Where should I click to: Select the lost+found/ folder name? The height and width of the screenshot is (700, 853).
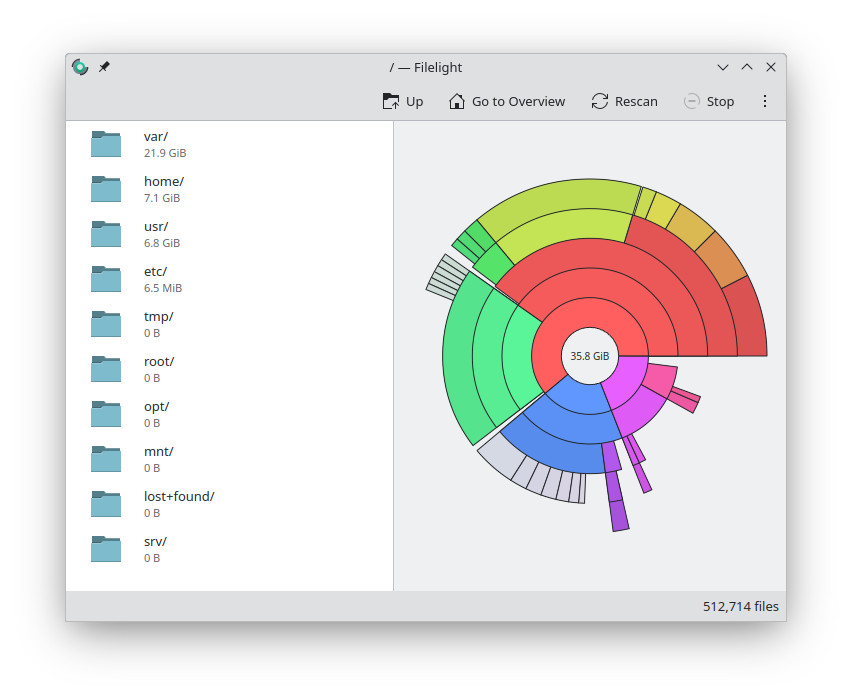coord(179,497)
